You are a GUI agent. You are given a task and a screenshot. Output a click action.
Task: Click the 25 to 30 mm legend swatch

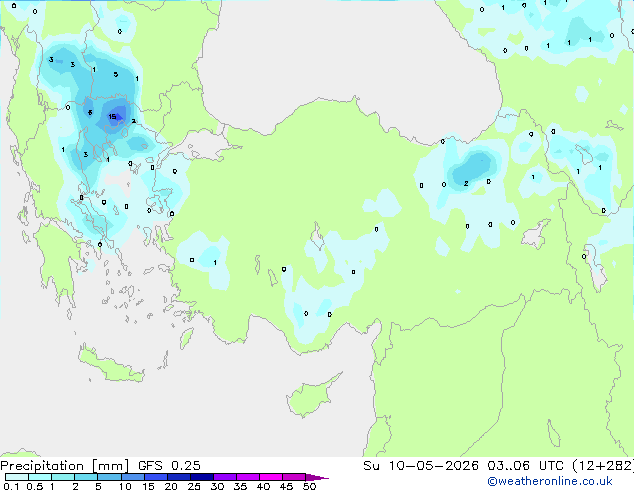point(201,477)
